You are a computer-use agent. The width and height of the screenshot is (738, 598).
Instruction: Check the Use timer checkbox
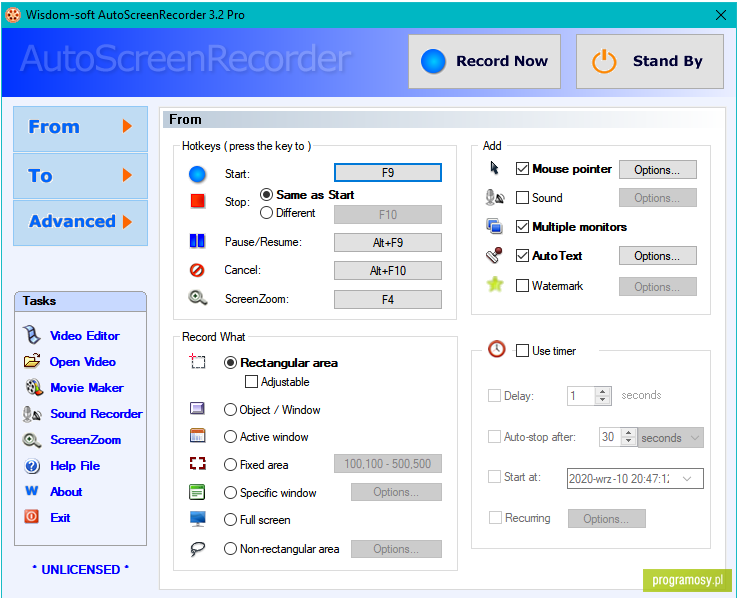pos(522,351)
